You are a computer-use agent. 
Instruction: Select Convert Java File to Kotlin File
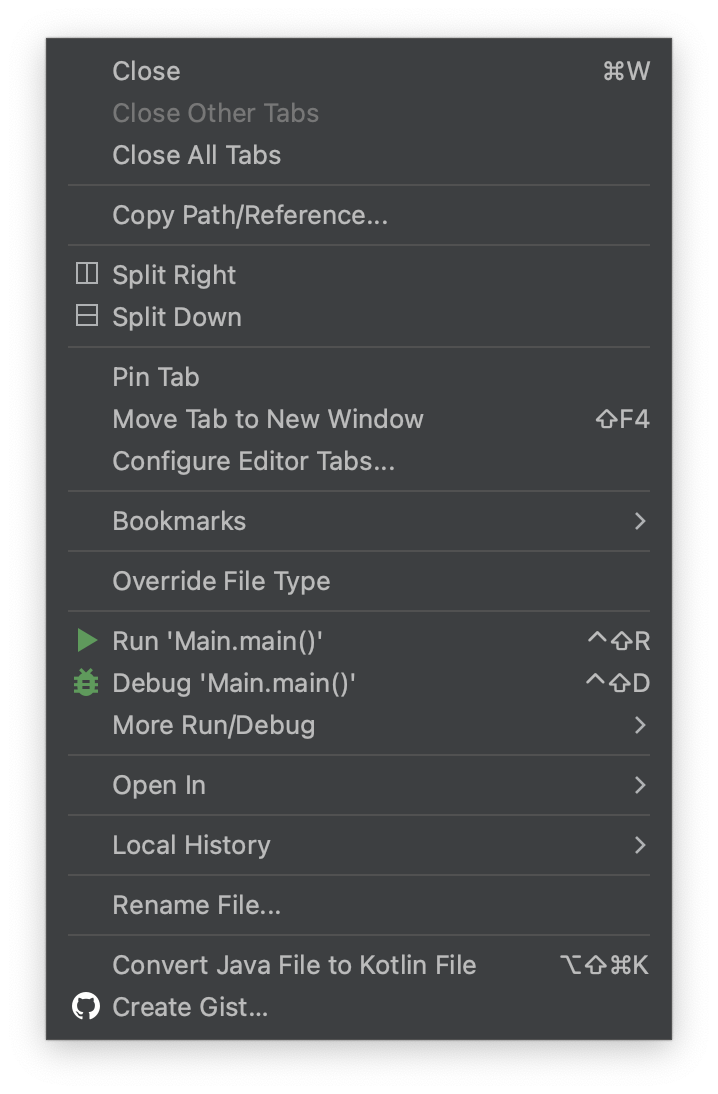pos(359,965)
